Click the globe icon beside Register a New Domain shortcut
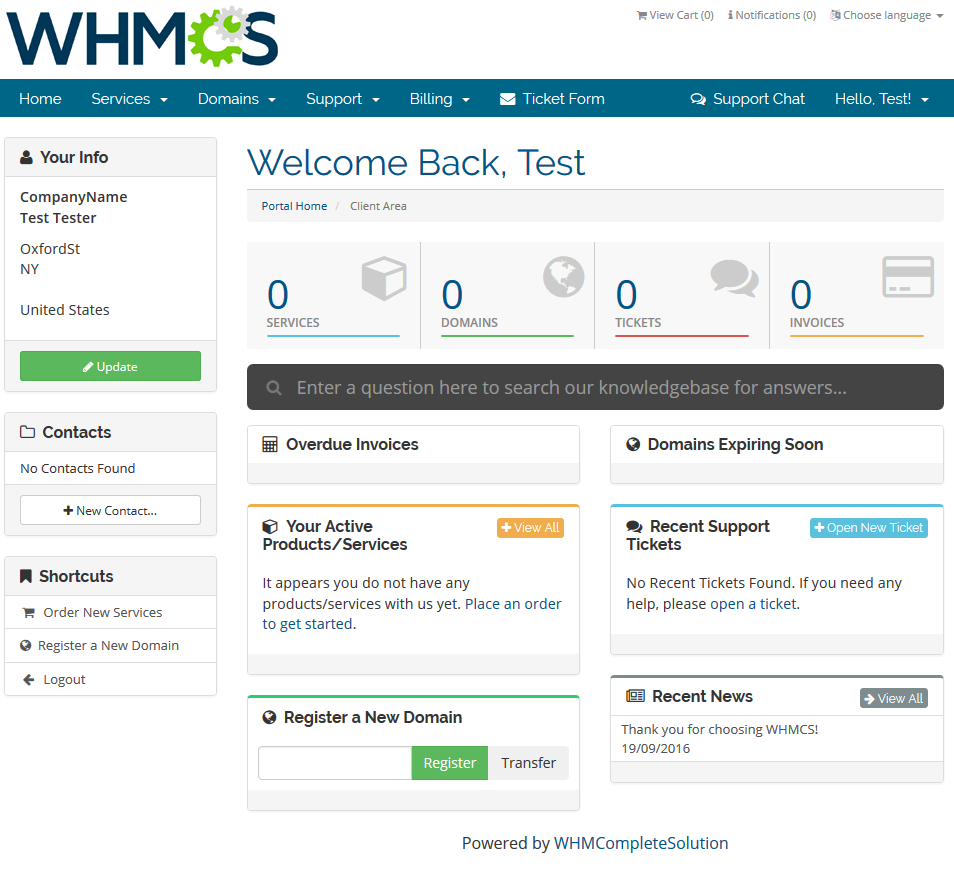The height and width of the screenshot is (885, 954). point(26,646)
